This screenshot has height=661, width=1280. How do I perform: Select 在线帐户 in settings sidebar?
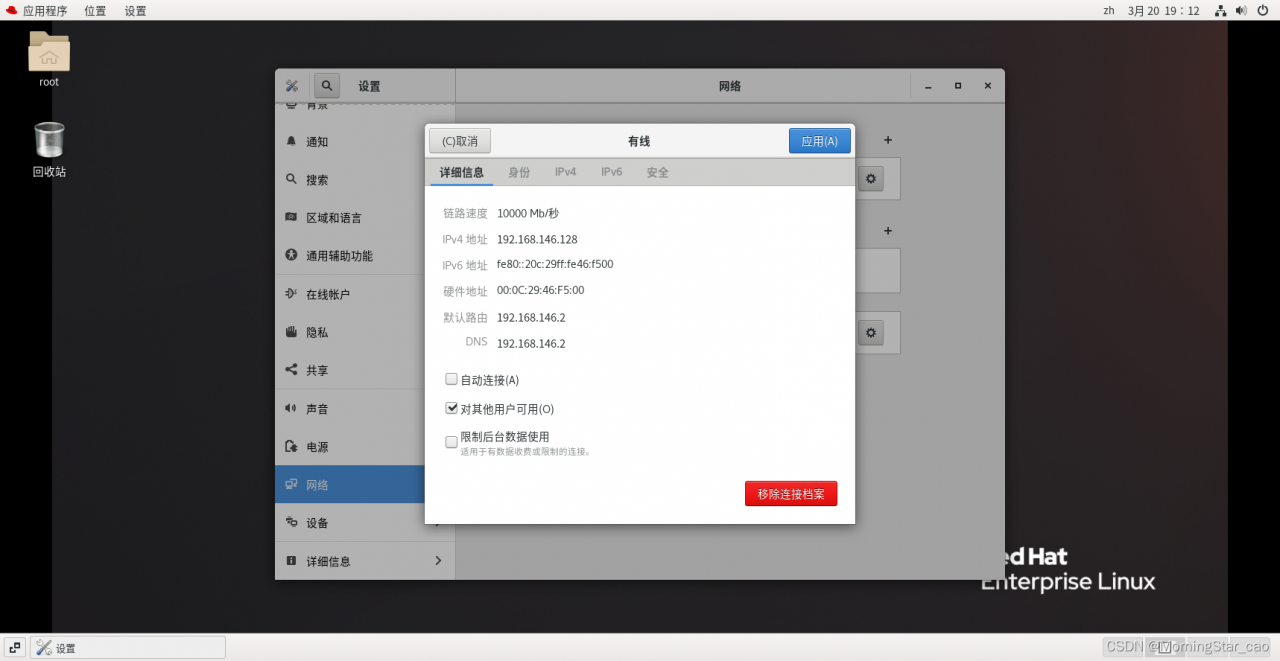tap(365, 294)
